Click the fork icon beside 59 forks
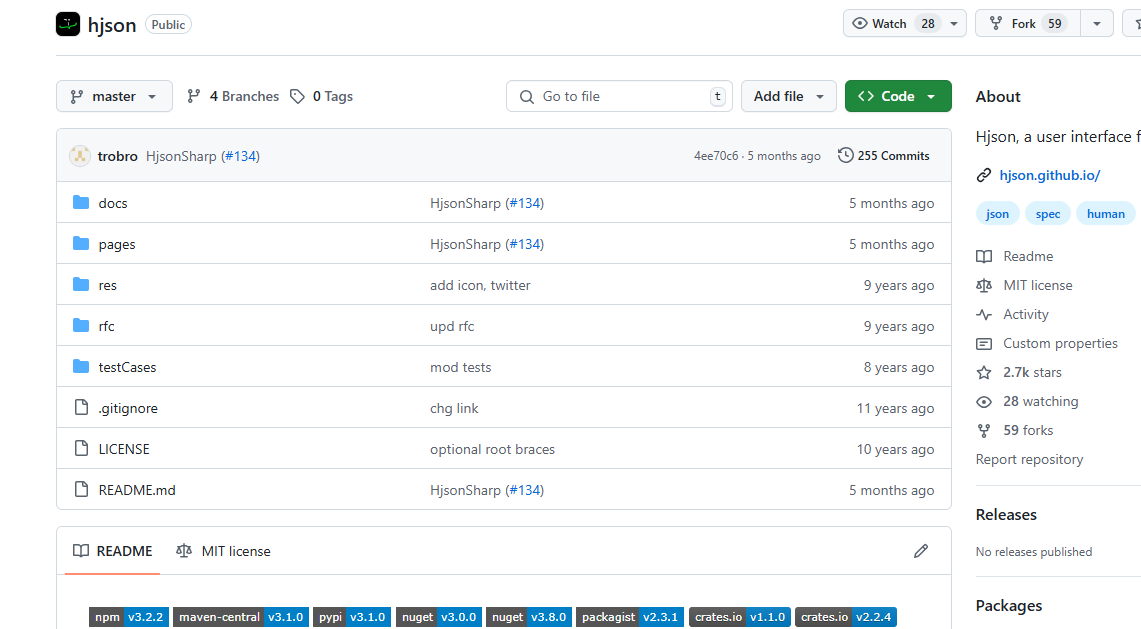1141x629 pixels. [x=984, y=431]
